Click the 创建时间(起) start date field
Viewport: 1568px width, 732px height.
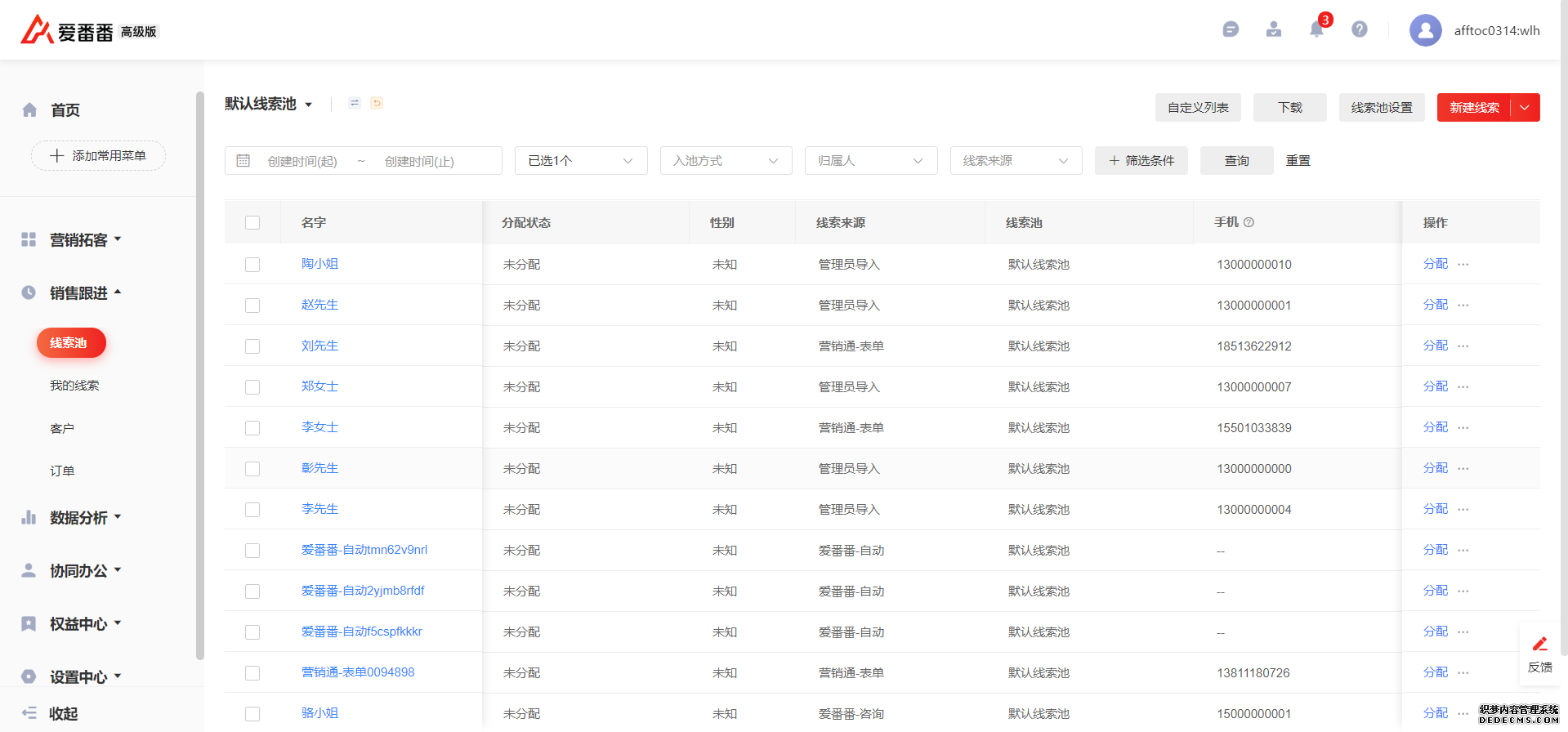(302, 161)
